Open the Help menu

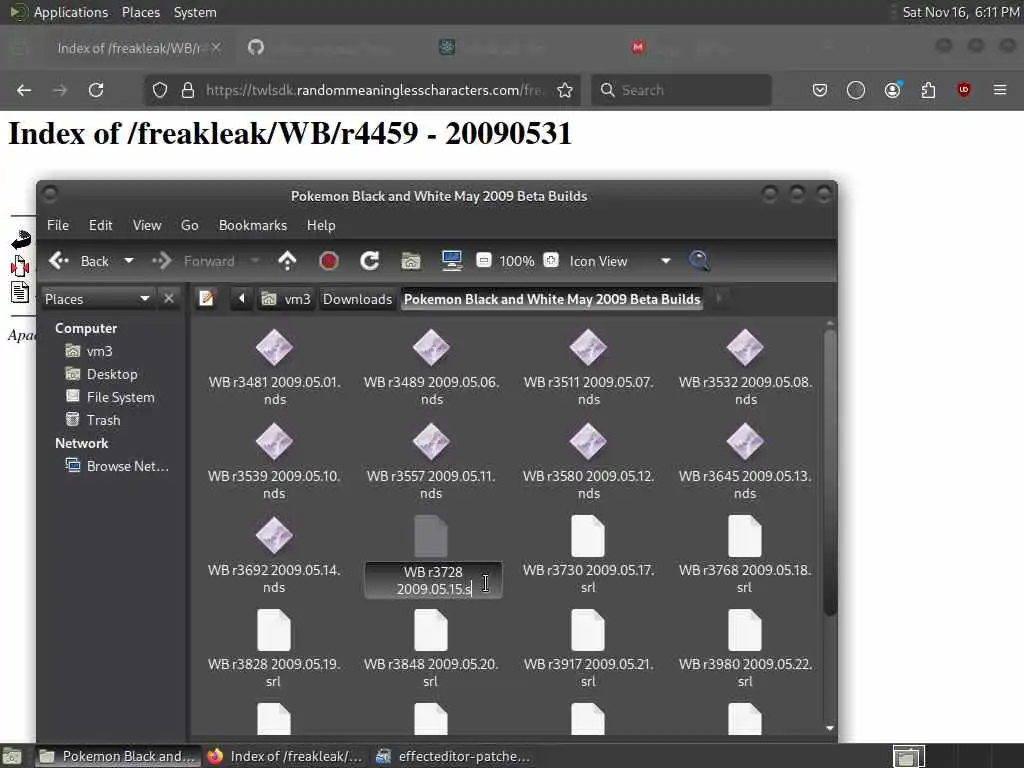[x=321, y=225]
